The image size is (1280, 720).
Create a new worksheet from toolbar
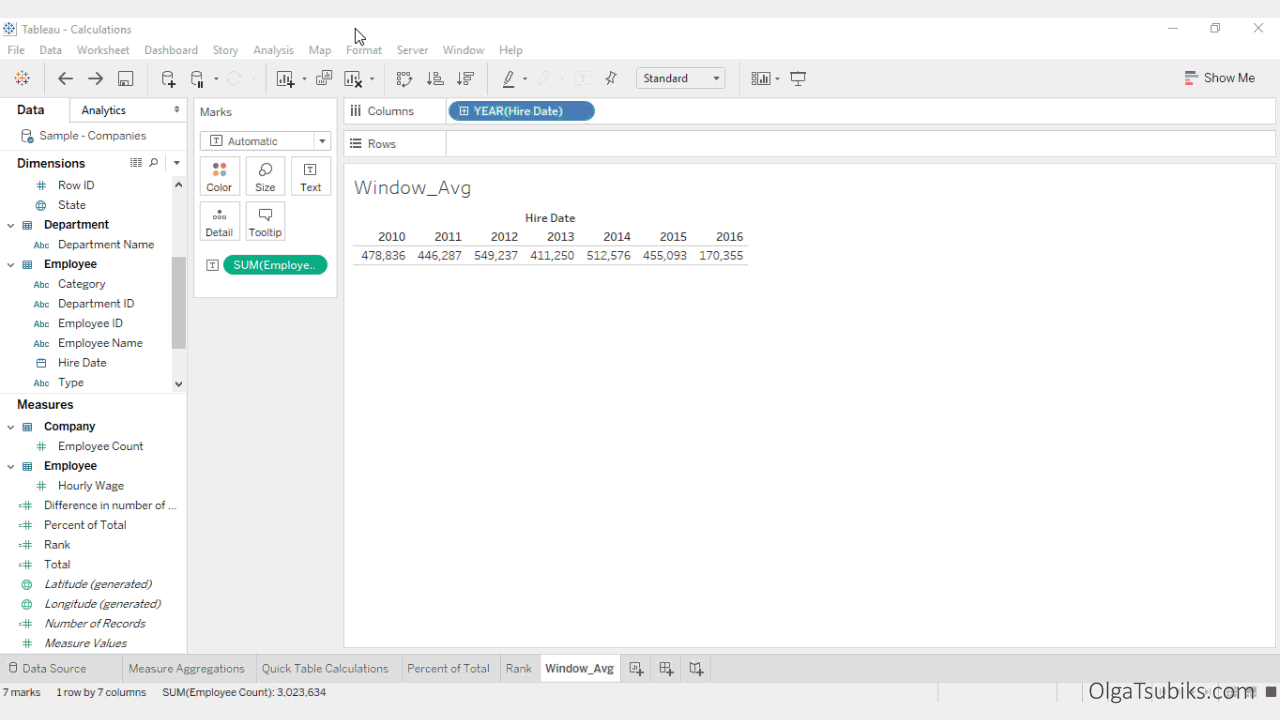point(286,78)
